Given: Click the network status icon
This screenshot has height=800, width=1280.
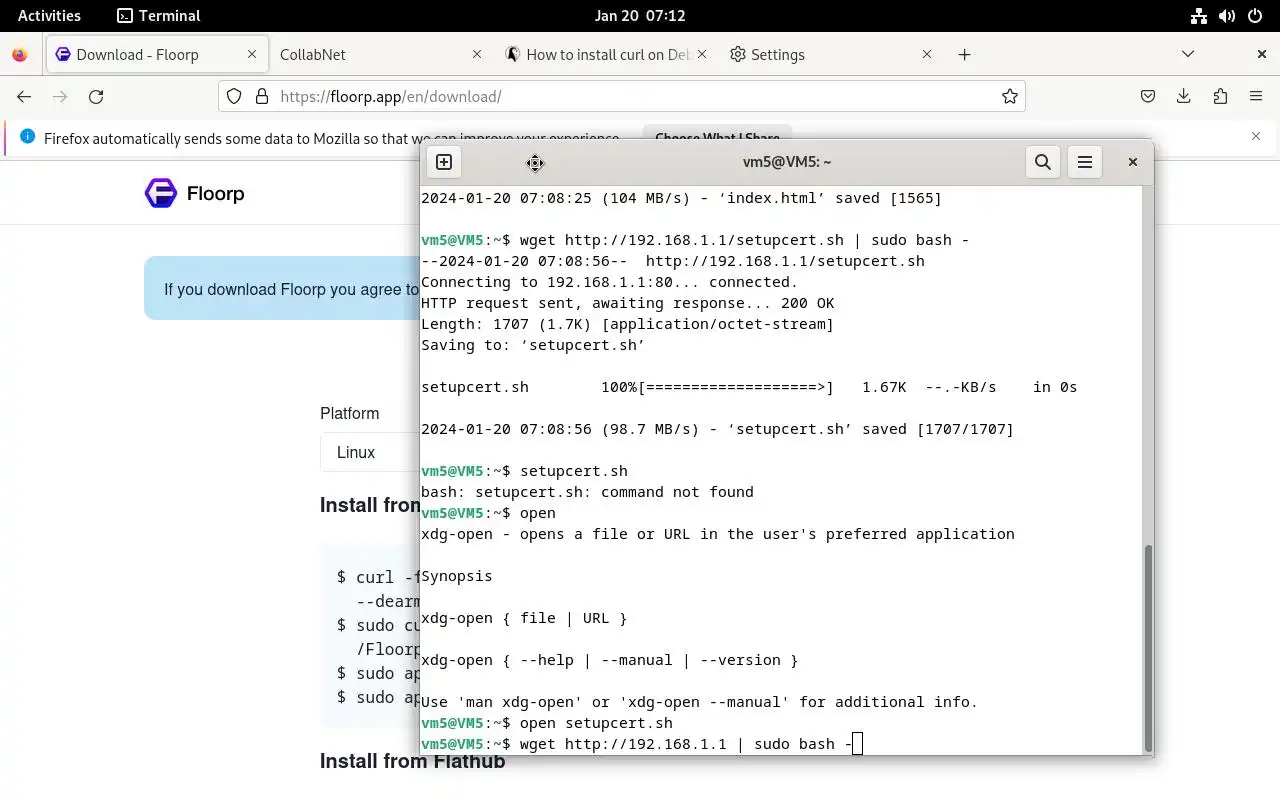Looking at the screenshot, I should point(1198,15).
